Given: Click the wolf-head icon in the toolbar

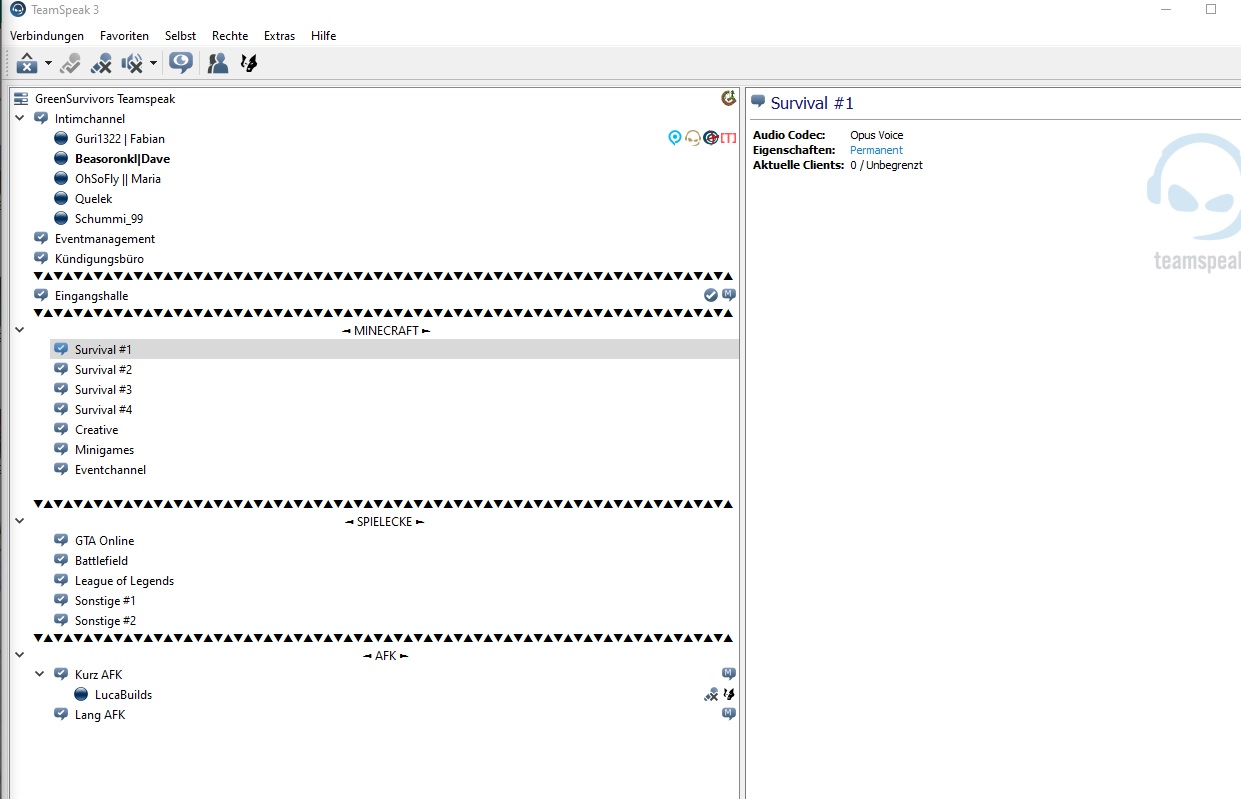Looking at the screenshot, I should [x=249, y=64].
